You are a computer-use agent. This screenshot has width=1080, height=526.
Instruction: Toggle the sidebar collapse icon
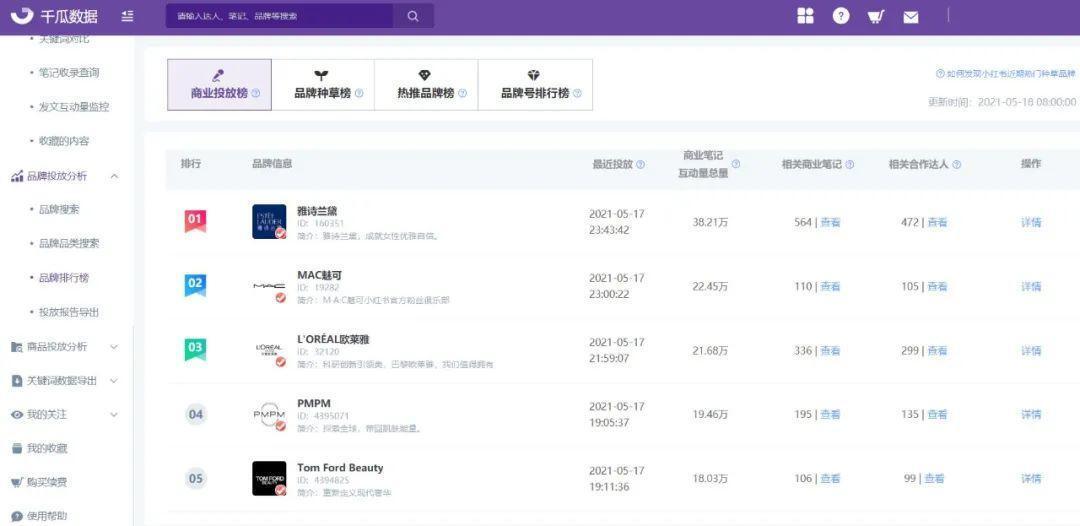[x=127, y=17]
